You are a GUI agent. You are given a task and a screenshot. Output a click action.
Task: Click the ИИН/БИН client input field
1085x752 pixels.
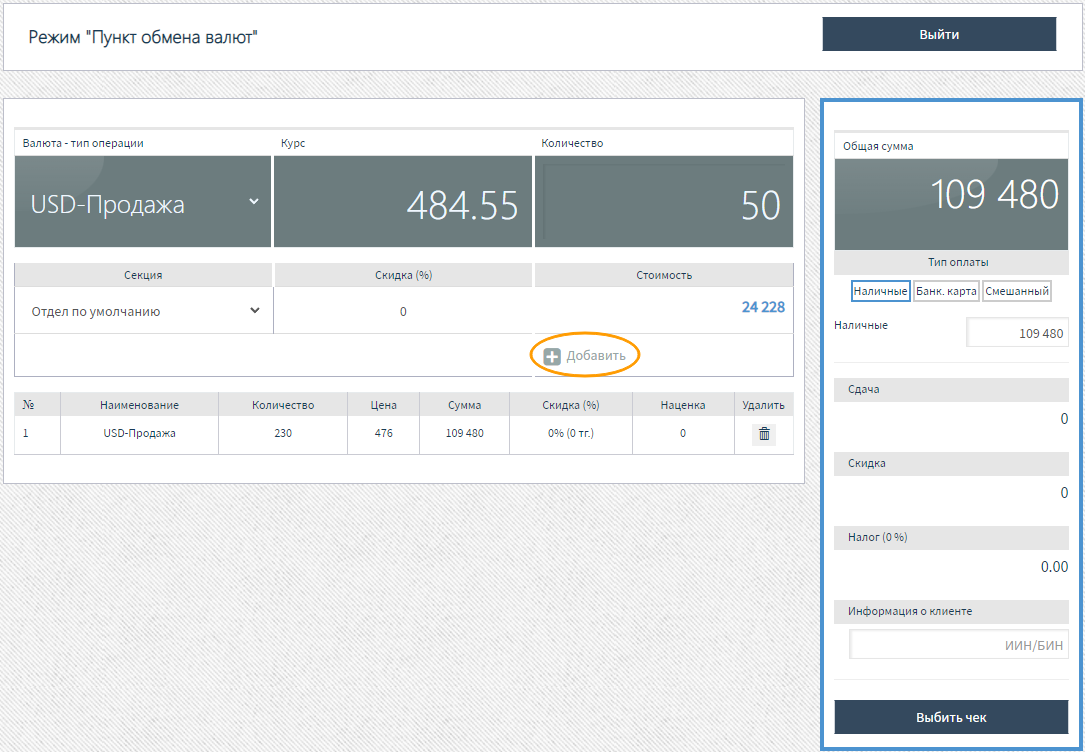coord(959,645)
